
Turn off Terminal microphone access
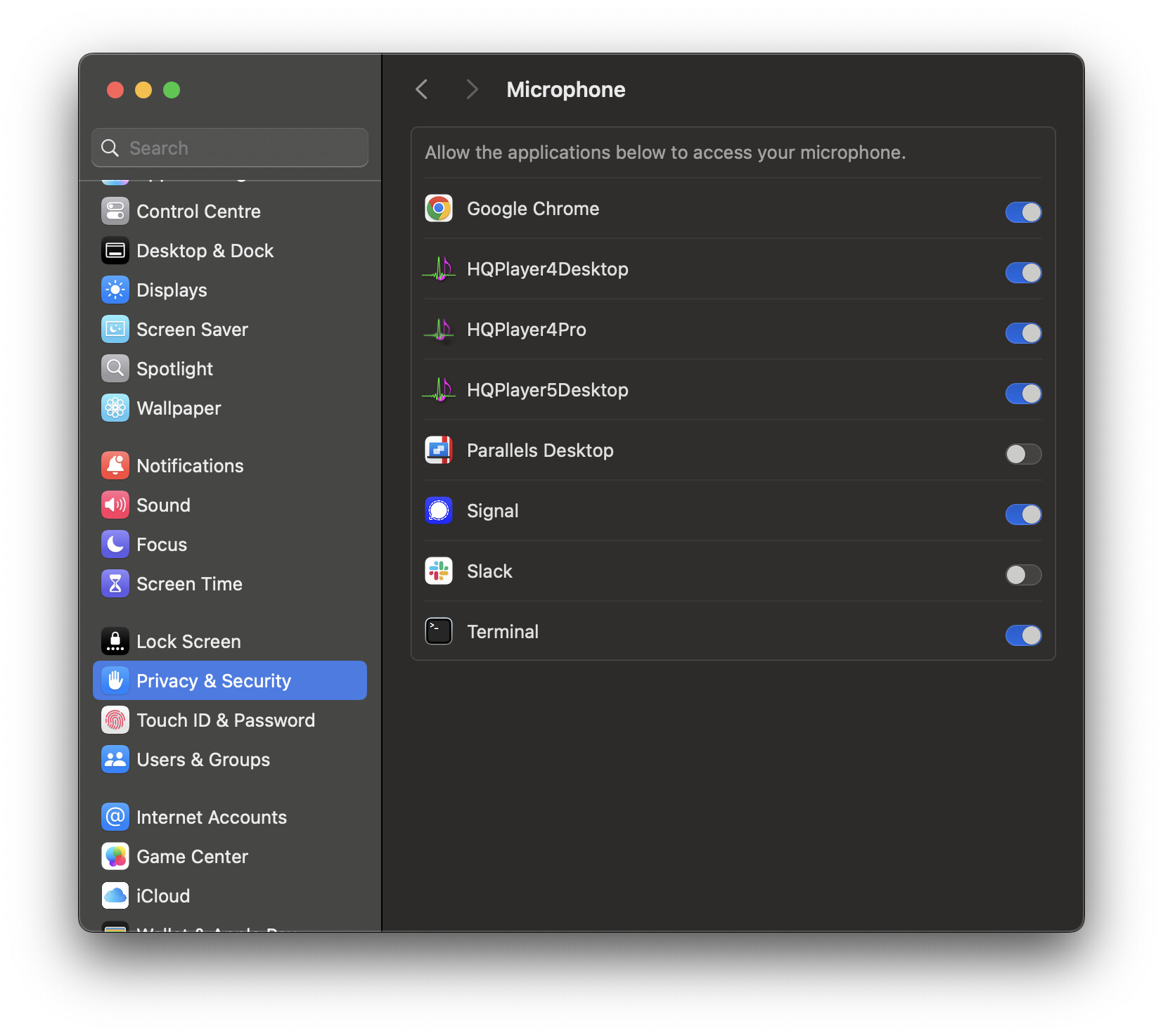[1023, 635]
